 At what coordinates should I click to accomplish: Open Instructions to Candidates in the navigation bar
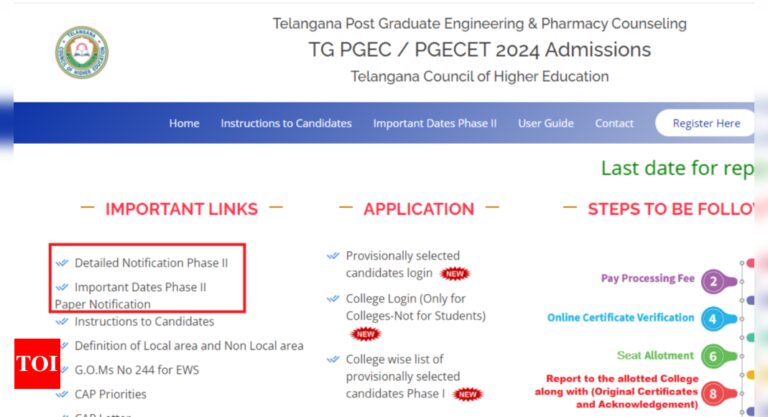[x=286, y=123]
